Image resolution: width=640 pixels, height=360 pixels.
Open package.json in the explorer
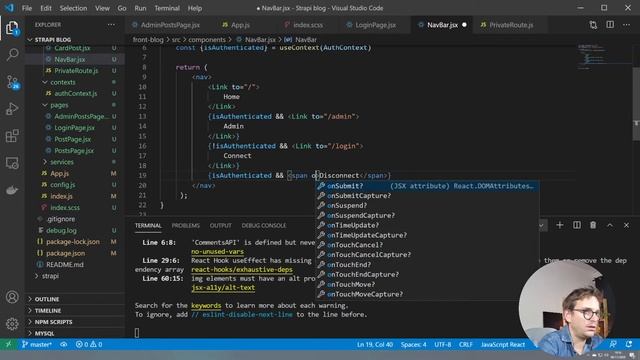(65, 253)
